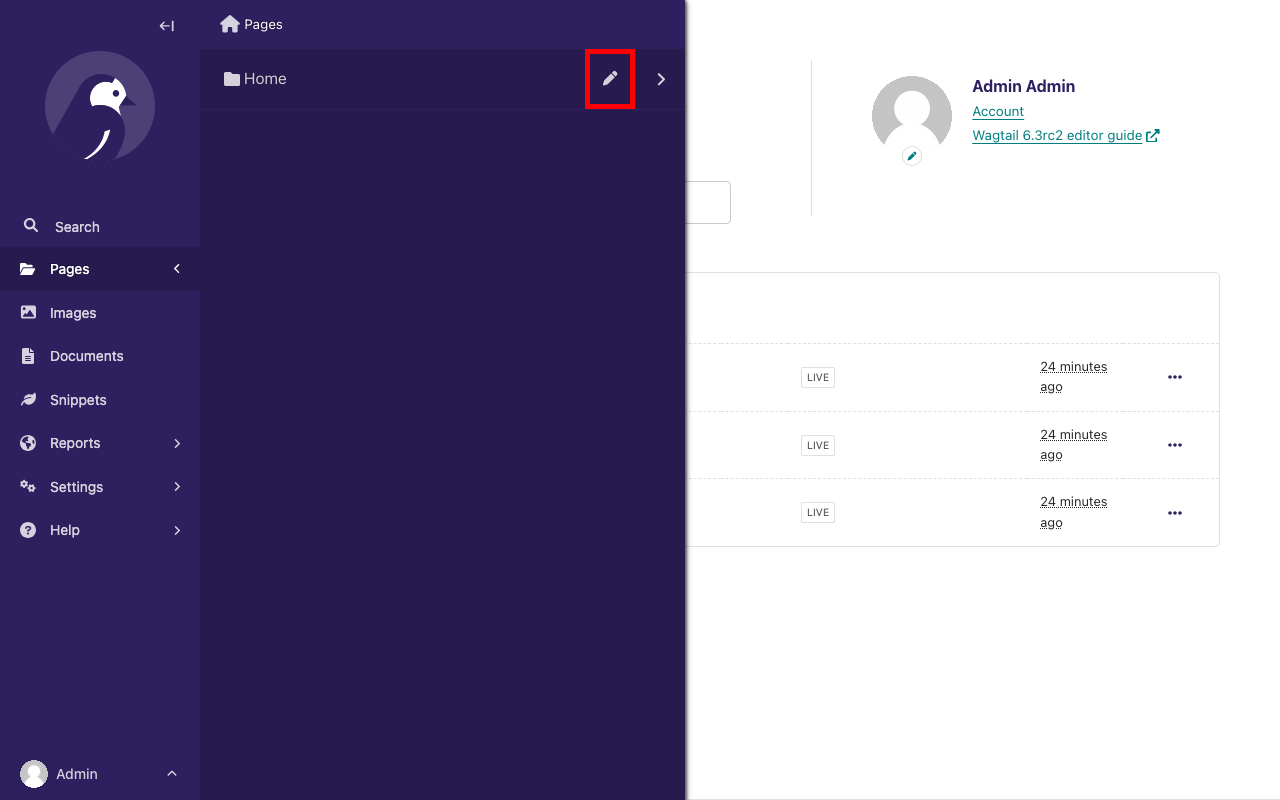Expand the Reports menu
The width and height of the screenshot is (1280, 800).
tap(75, 443)
